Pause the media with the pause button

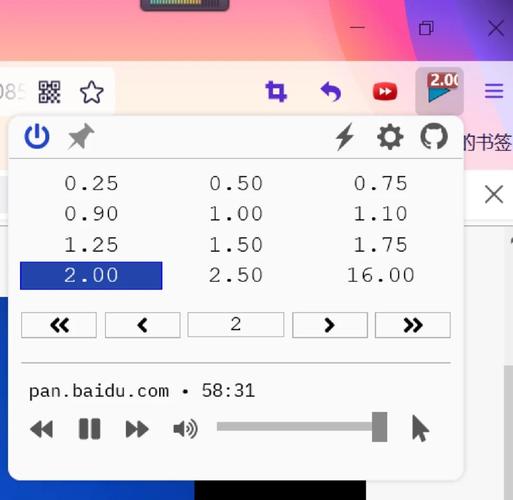90,429
